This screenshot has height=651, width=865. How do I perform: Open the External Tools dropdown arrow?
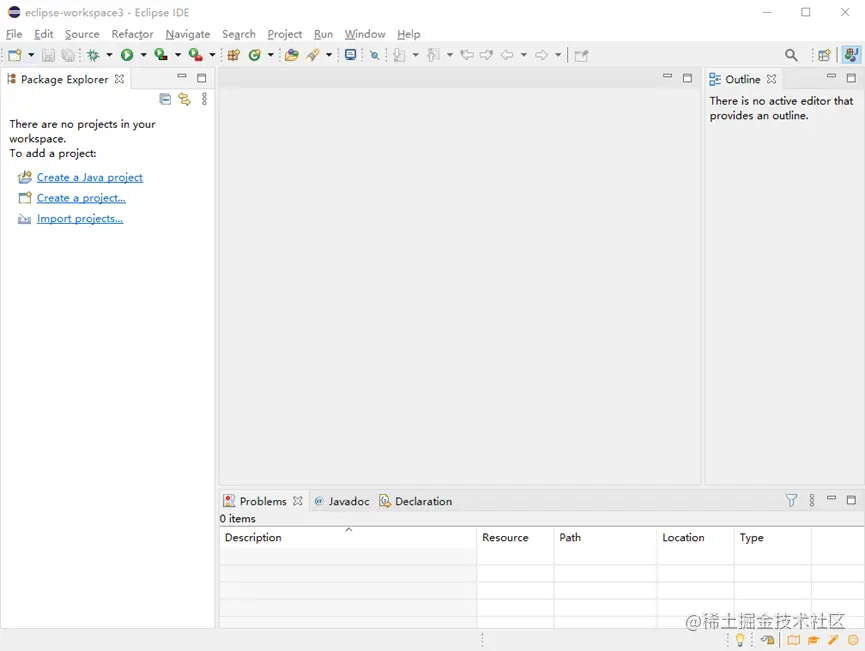(x=212, y=55)
